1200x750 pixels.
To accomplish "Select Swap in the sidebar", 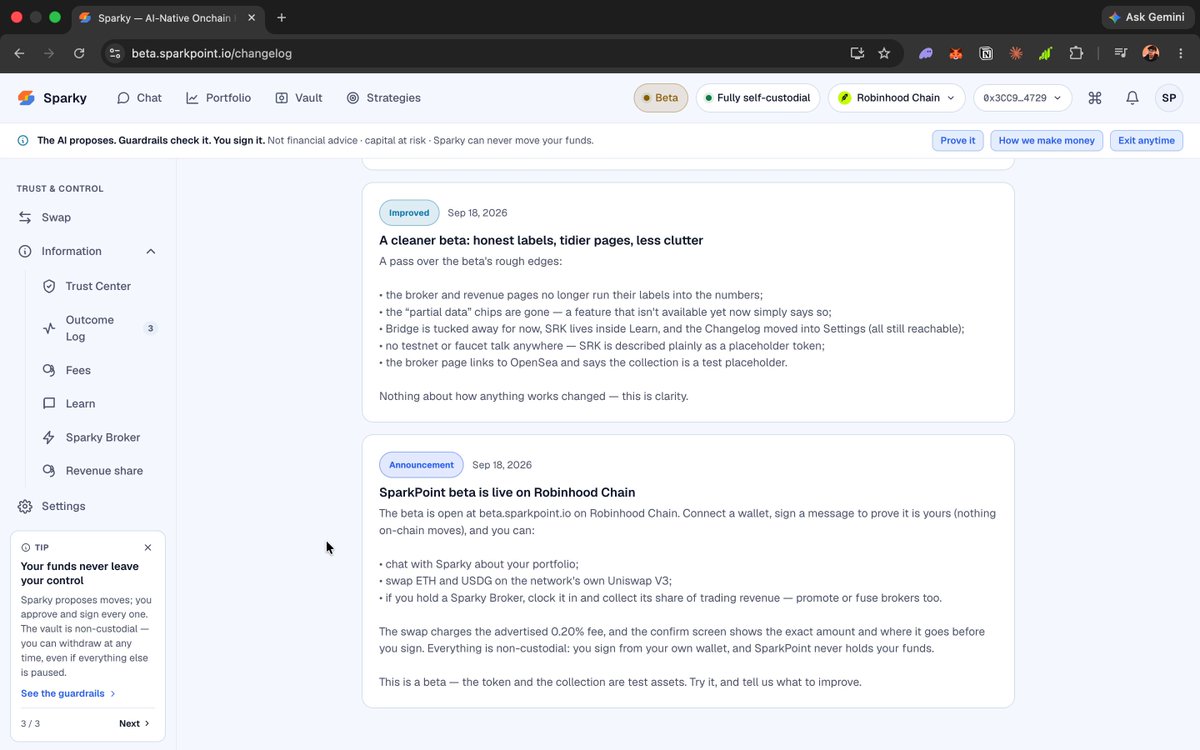I will click(88, 217).
